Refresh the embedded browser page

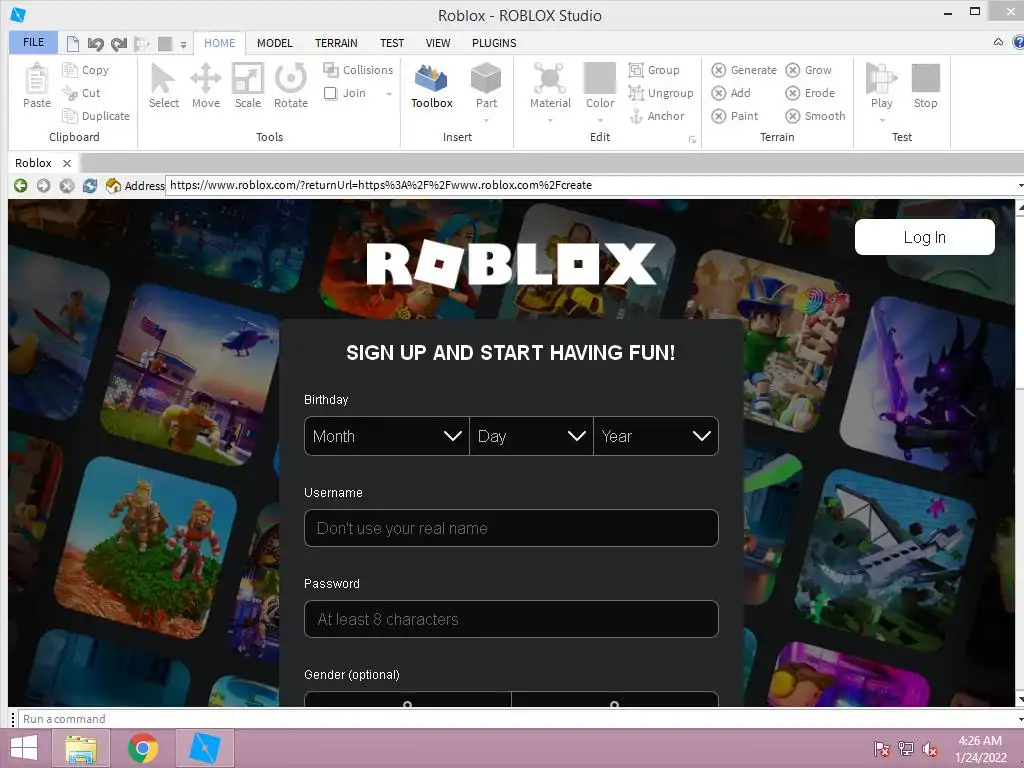point(89,185)
